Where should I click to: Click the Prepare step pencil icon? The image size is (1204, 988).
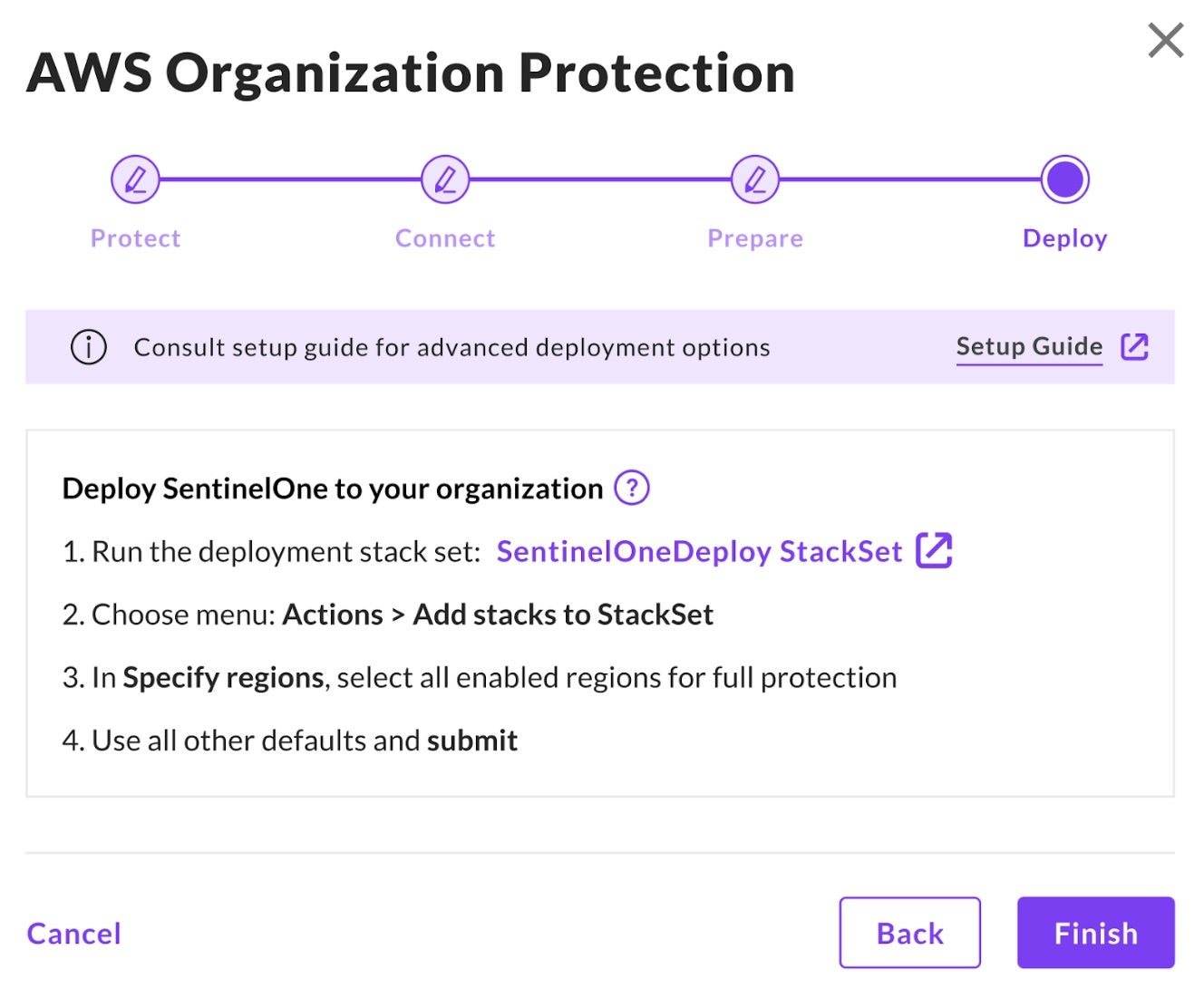(755, 179)
